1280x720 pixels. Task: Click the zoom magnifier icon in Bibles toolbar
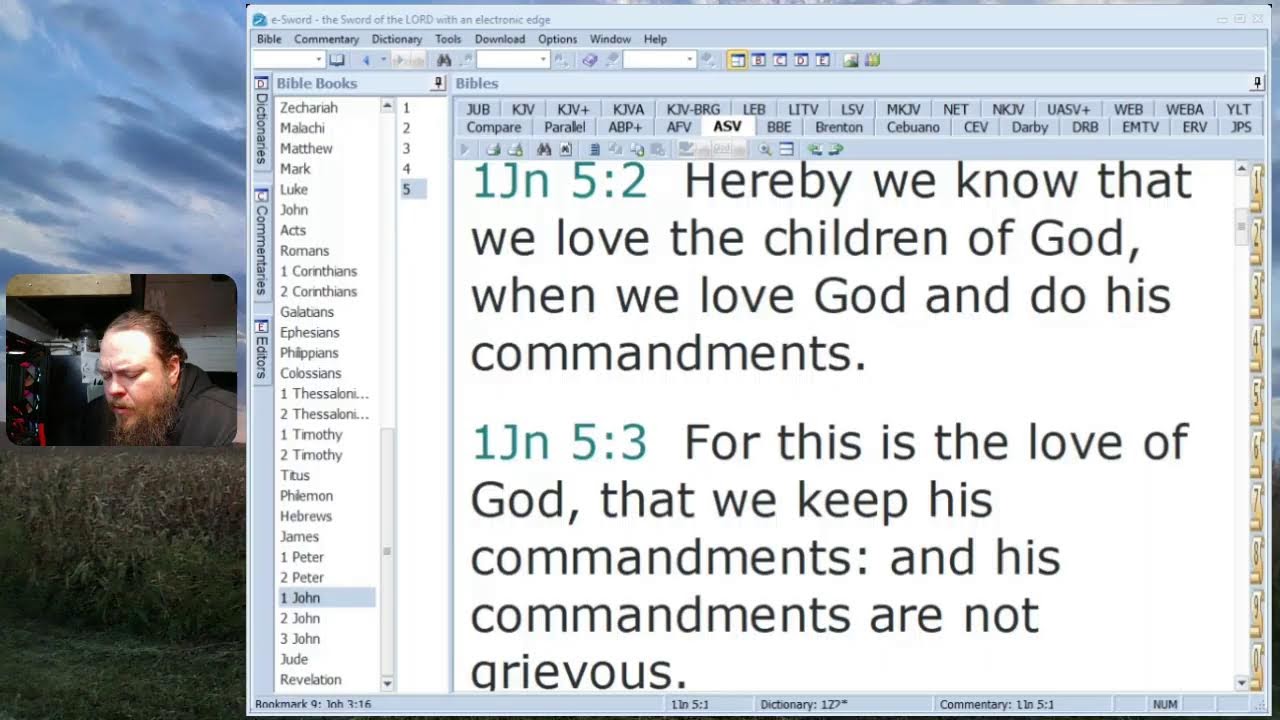(764, 149)
